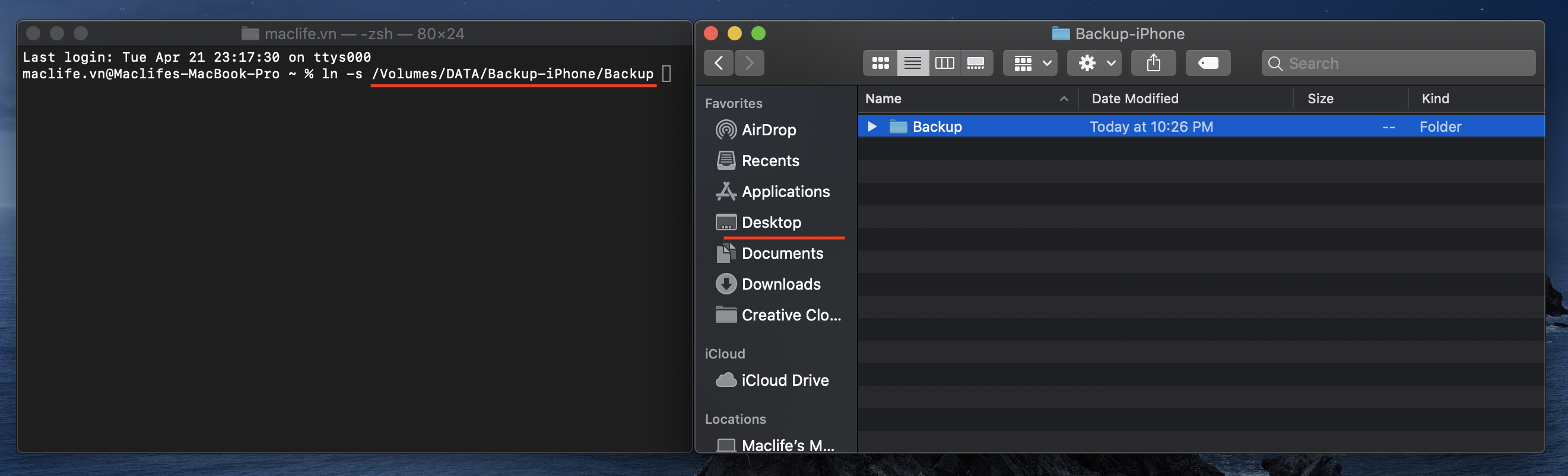Sort files by Name column header
The height and width of the screenshot is (476, 1568).
[x=883, y=99]
